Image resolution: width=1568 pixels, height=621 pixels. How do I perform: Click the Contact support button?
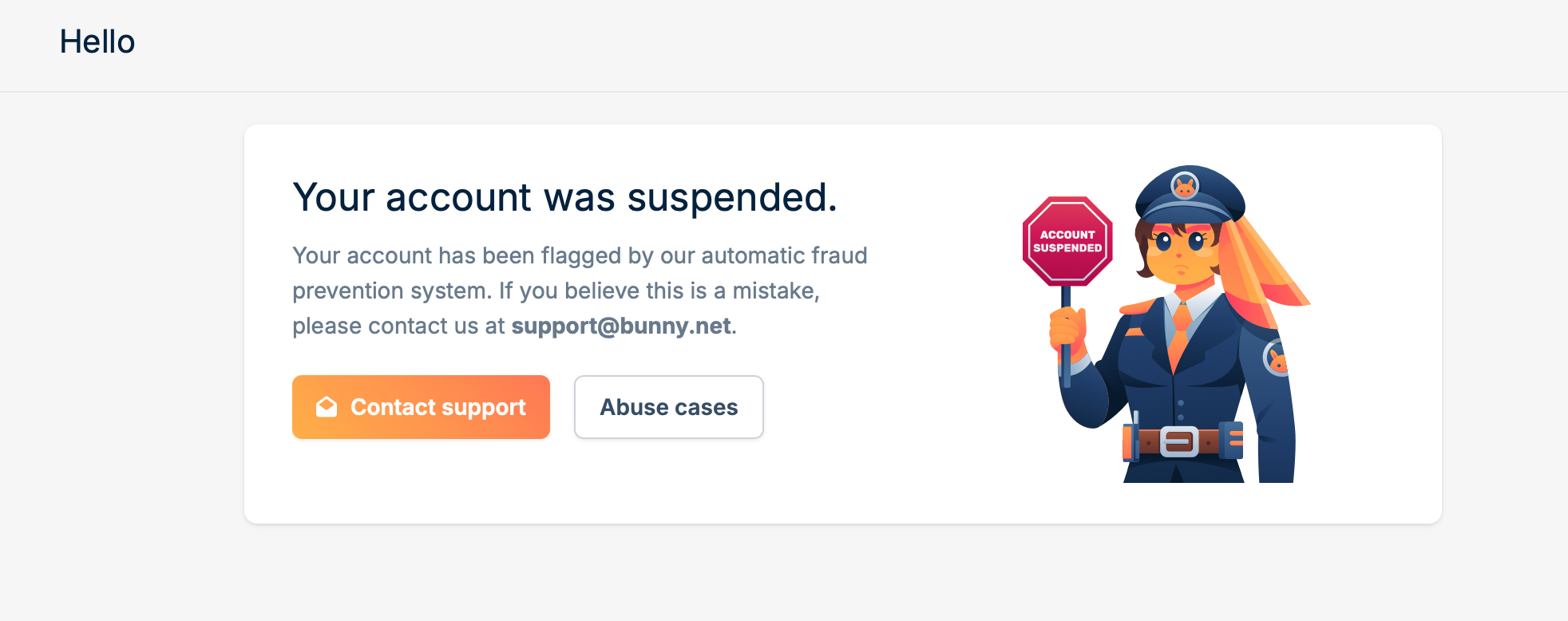coord(421,407)
